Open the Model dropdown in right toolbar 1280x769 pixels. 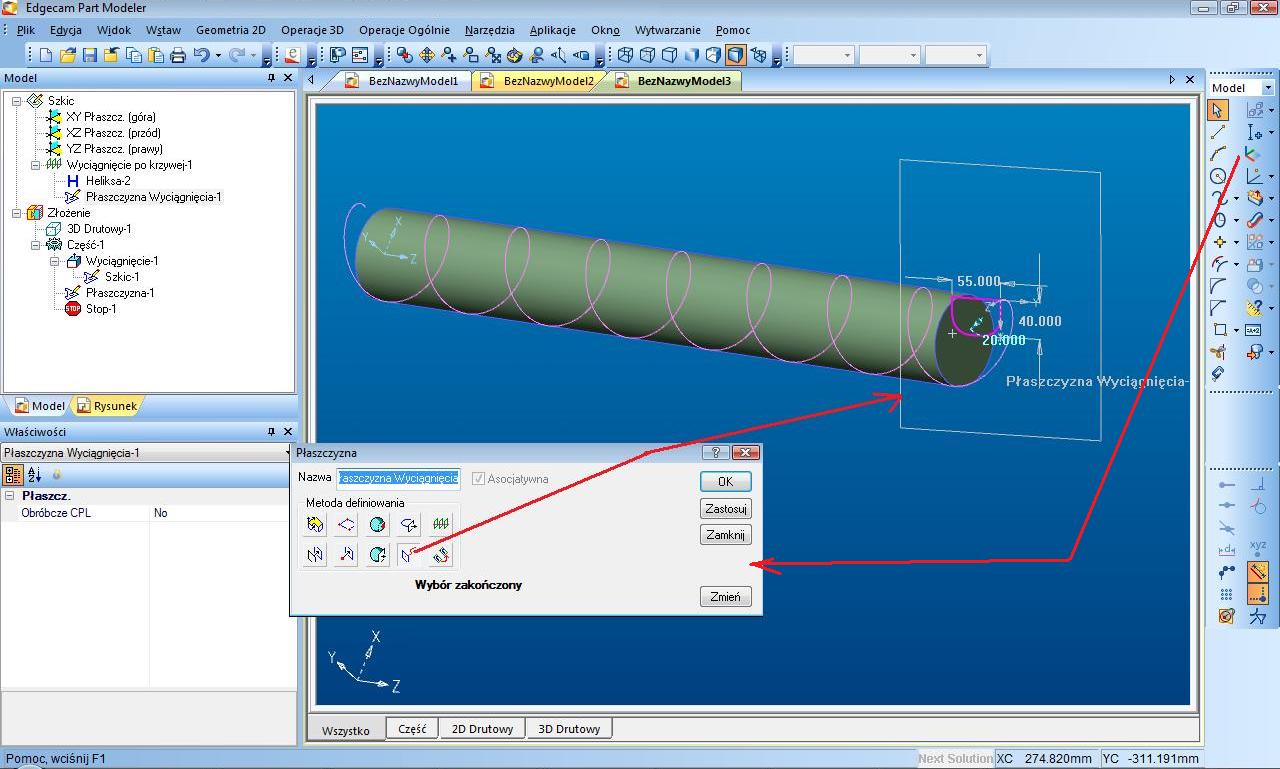point(1268,88)
